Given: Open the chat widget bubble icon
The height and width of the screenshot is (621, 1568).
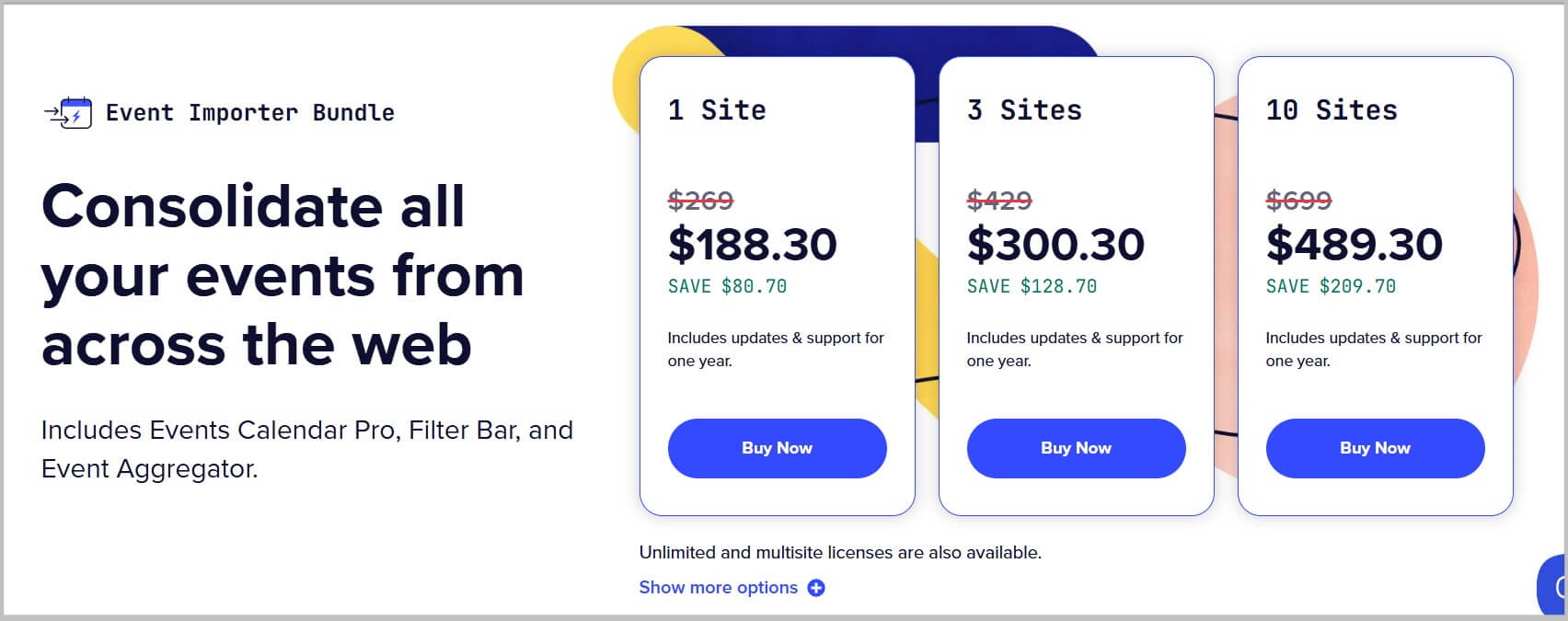Looking at the screenshot, I should pos(1555,586).
